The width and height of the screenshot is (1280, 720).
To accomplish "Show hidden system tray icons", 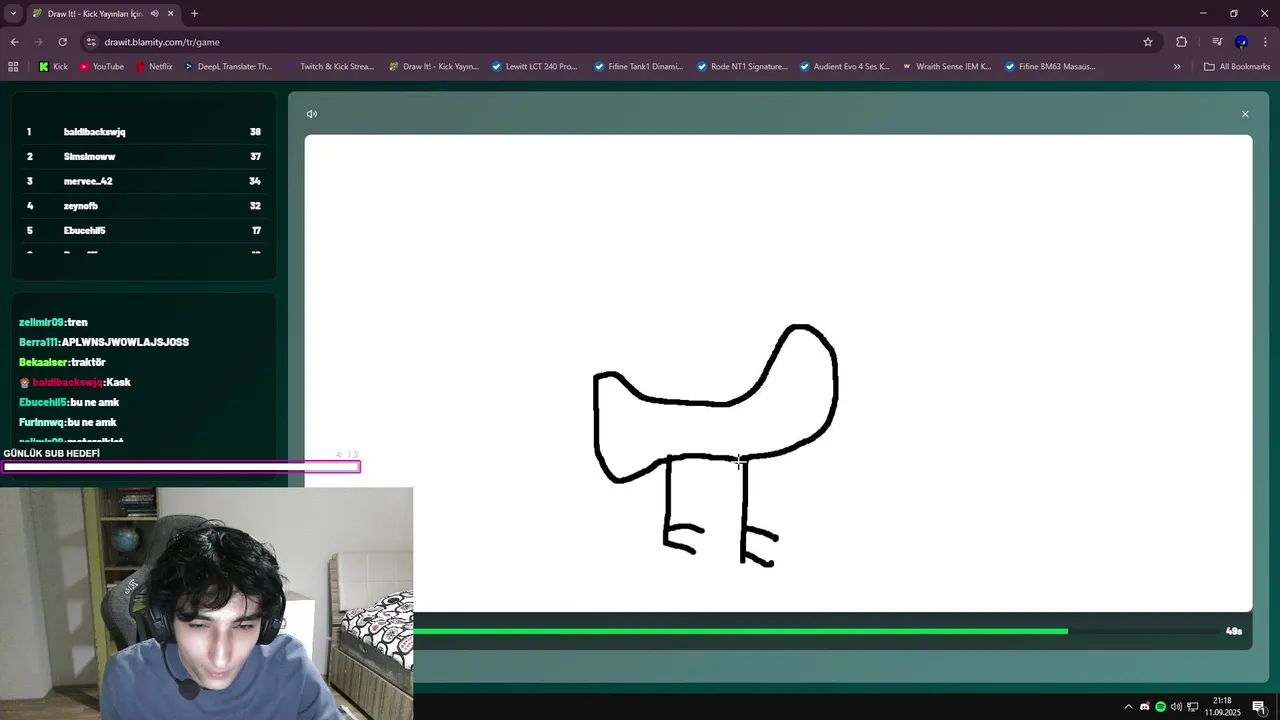I will (1129, 707).
